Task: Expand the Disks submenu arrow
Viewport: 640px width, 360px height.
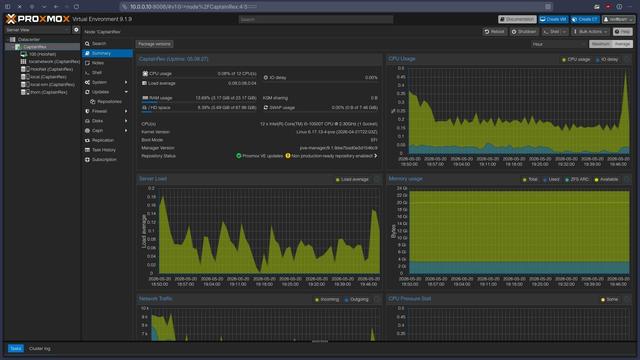Action: coord(126,121)
